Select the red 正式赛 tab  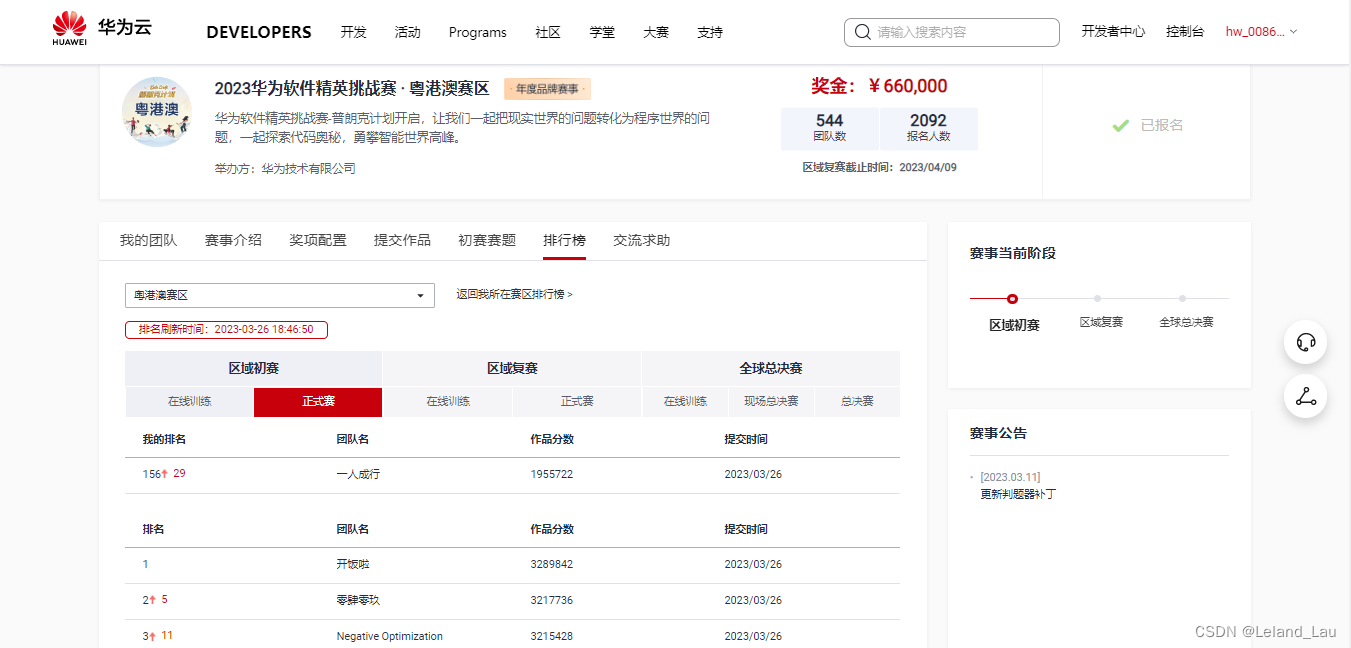[x=318, y=401]
